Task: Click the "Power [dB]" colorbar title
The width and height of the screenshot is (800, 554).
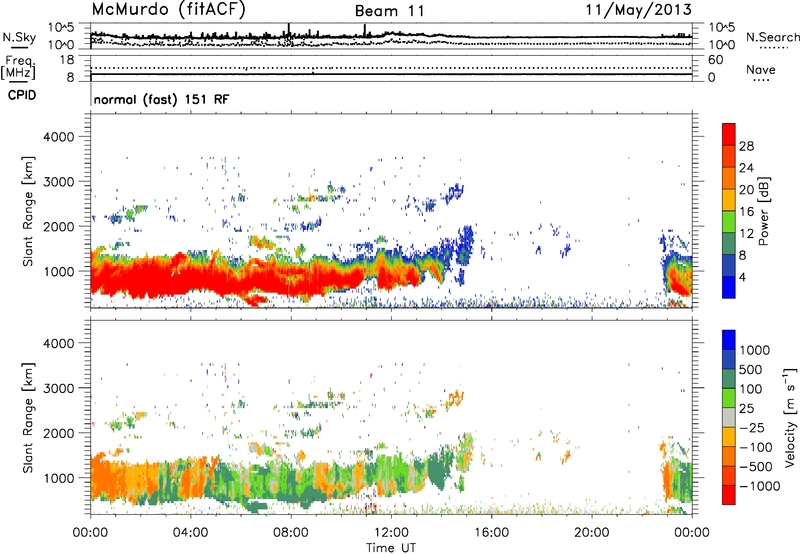Action: 764,211
